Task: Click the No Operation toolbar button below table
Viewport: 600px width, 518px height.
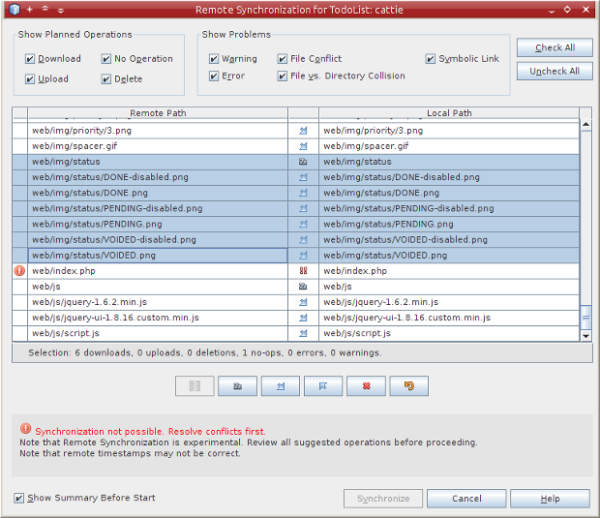Action: [x=237, y=385]
